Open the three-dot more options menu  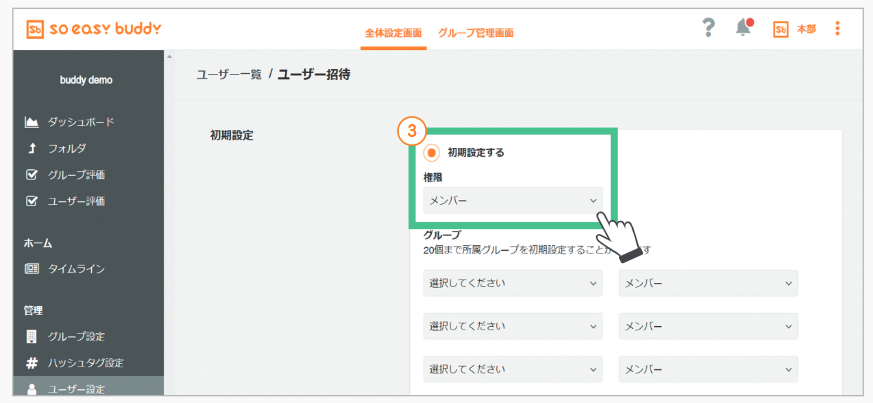tap(837, 29)
